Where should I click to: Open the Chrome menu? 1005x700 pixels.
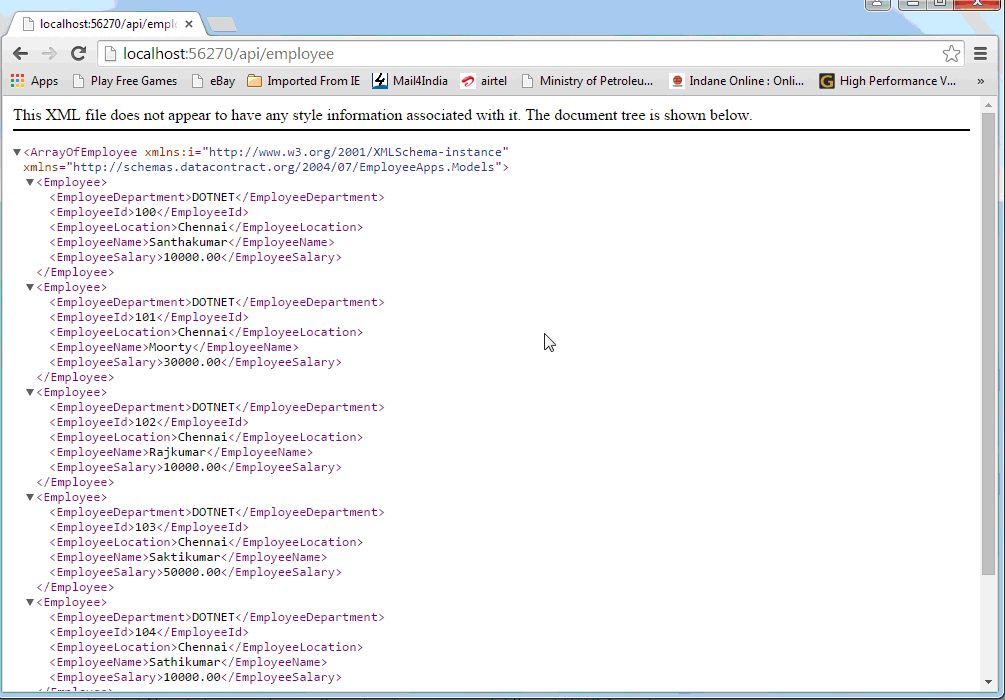(x=981, y=53)
